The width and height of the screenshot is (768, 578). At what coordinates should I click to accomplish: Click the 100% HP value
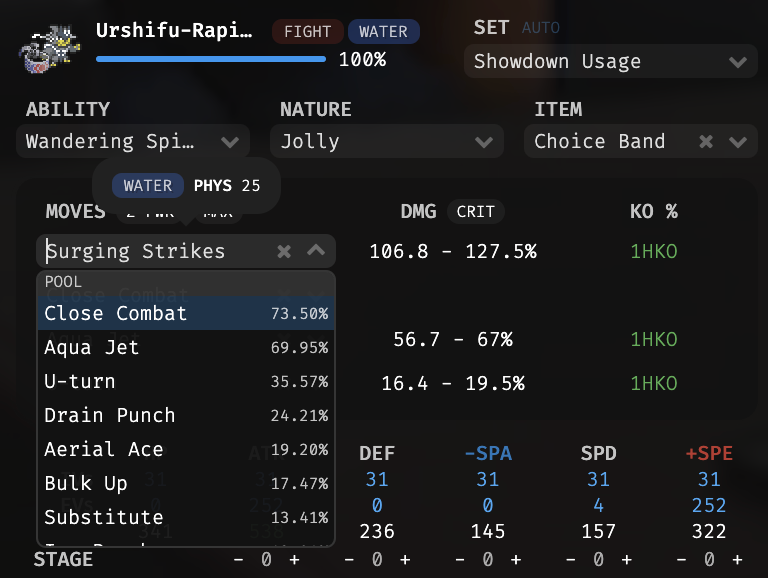point(362,60)
